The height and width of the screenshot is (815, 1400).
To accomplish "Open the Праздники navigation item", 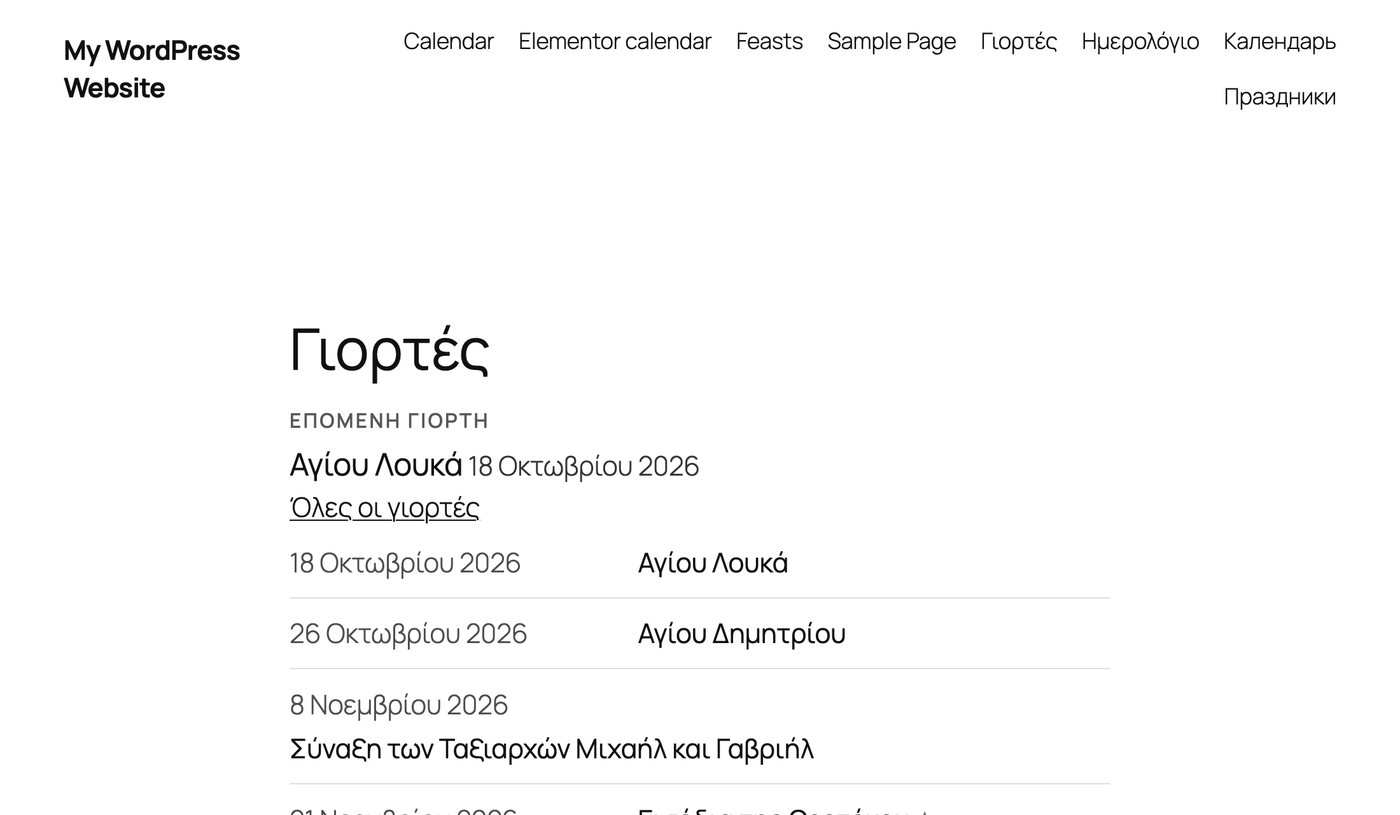I will click(x=1280, y=97).
